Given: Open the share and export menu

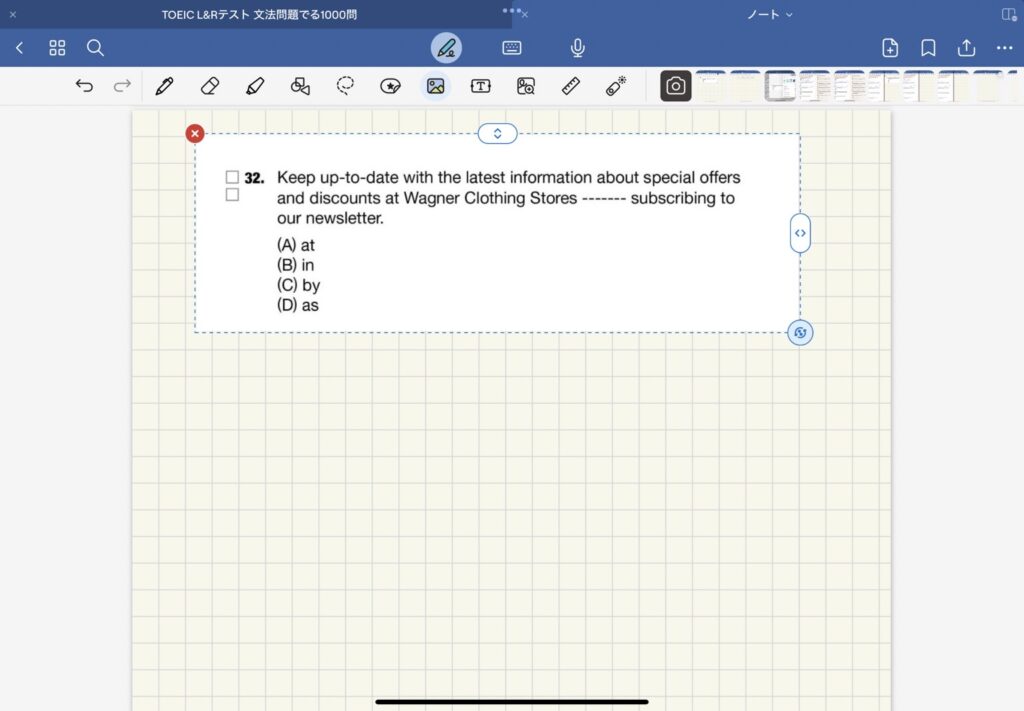Looking at the screenshot, I should click(967, 48).
